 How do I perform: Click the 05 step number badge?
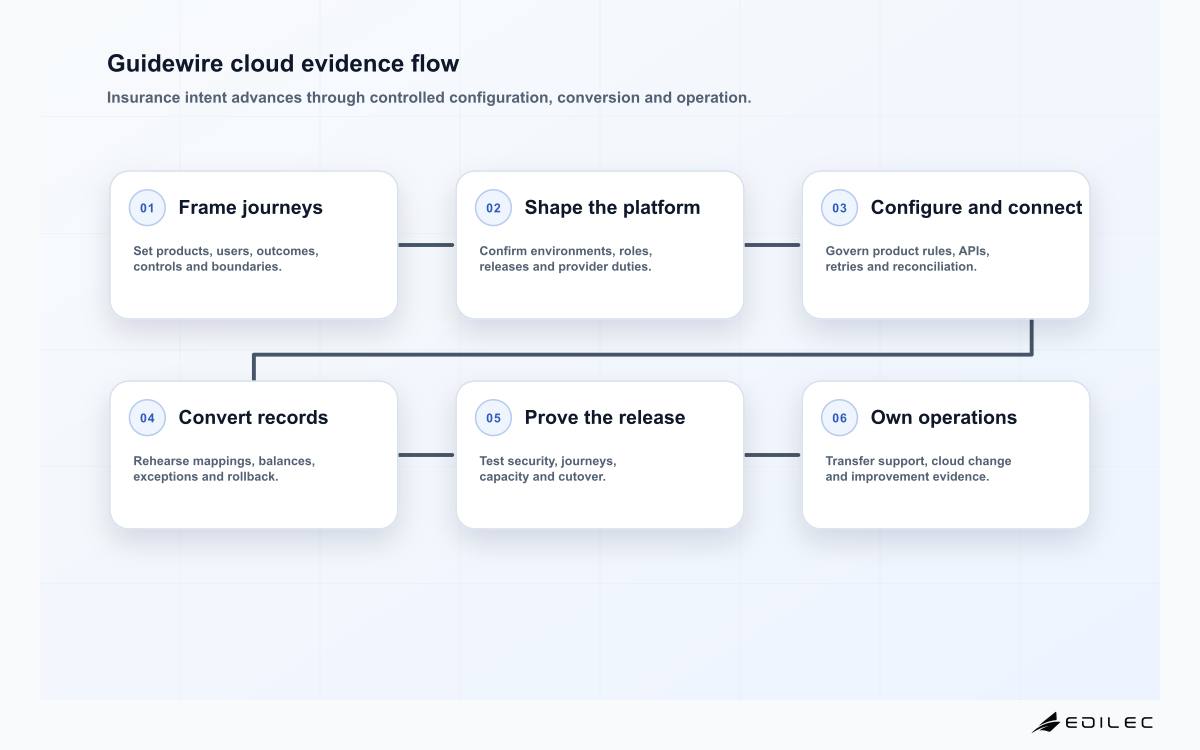[493, 418]
